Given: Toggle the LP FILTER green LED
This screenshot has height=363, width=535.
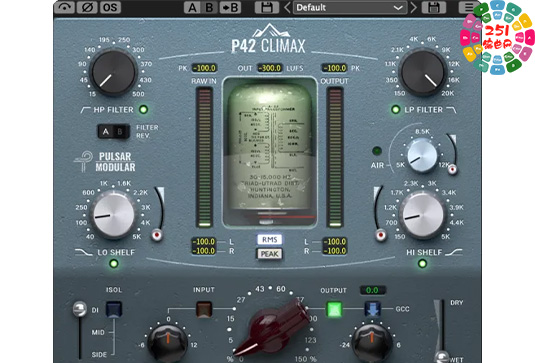Looking at the screenshot, I should click(395, 110).
